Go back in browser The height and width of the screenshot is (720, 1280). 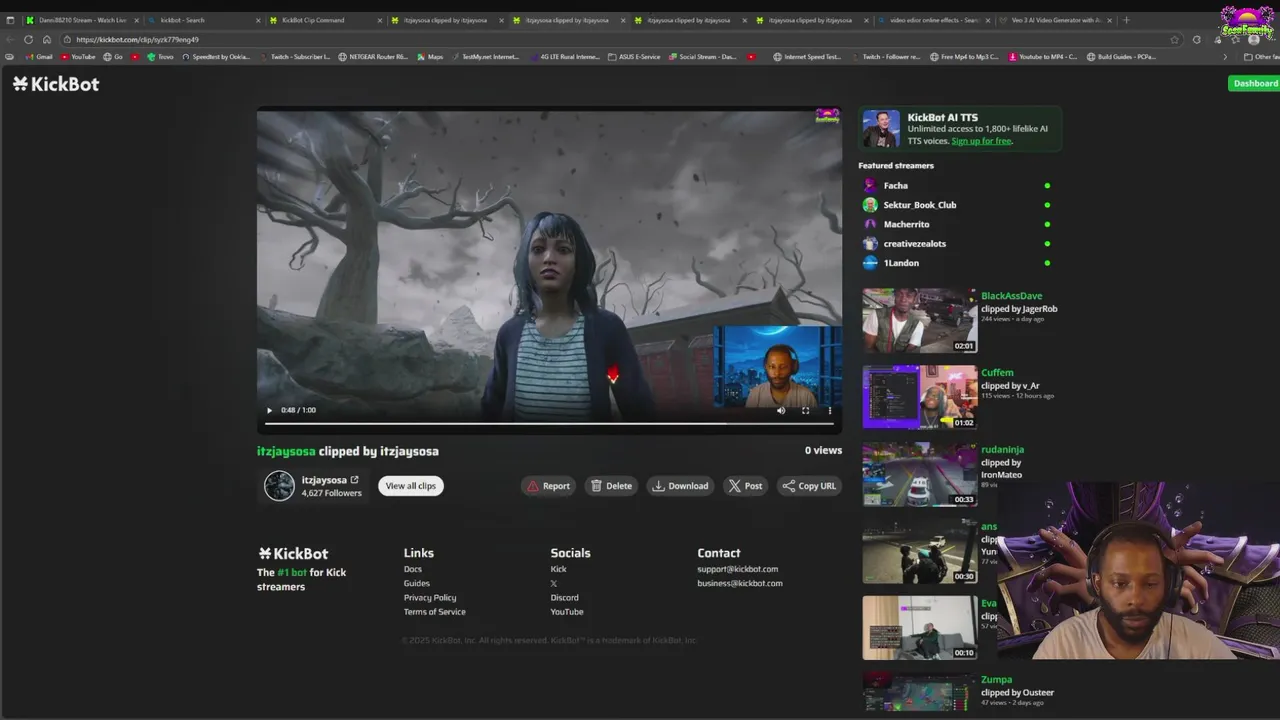[x=10, y=39]
